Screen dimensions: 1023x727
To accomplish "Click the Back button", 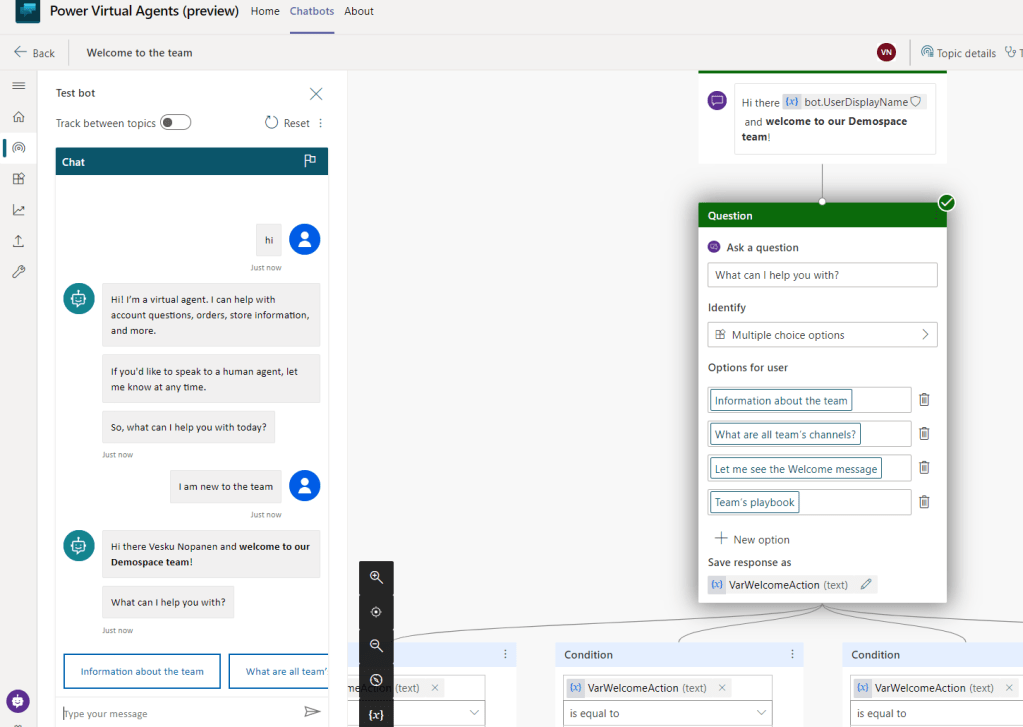I will coord(34,53).
